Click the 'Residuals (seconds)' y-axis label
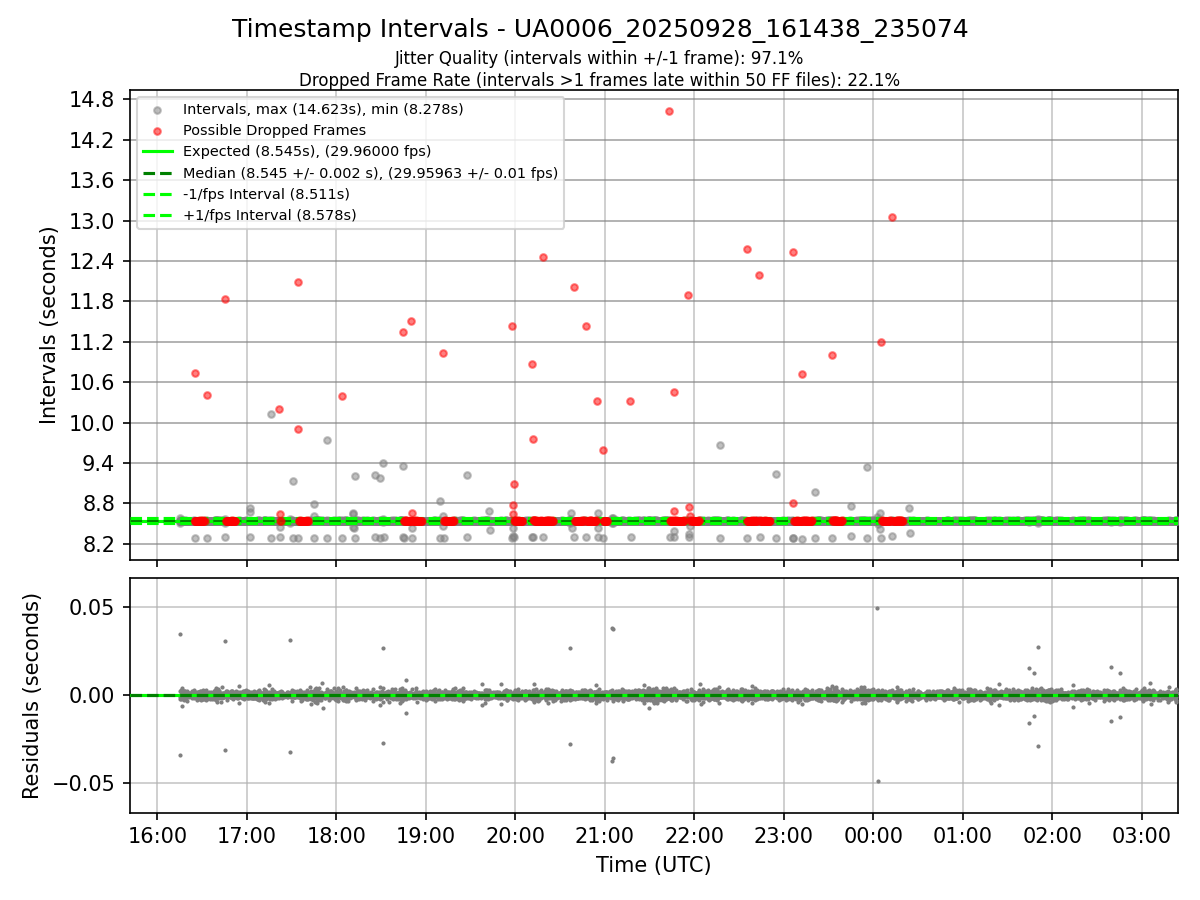The height and width of the screenshot is (900, 1200). click(31, 696)
